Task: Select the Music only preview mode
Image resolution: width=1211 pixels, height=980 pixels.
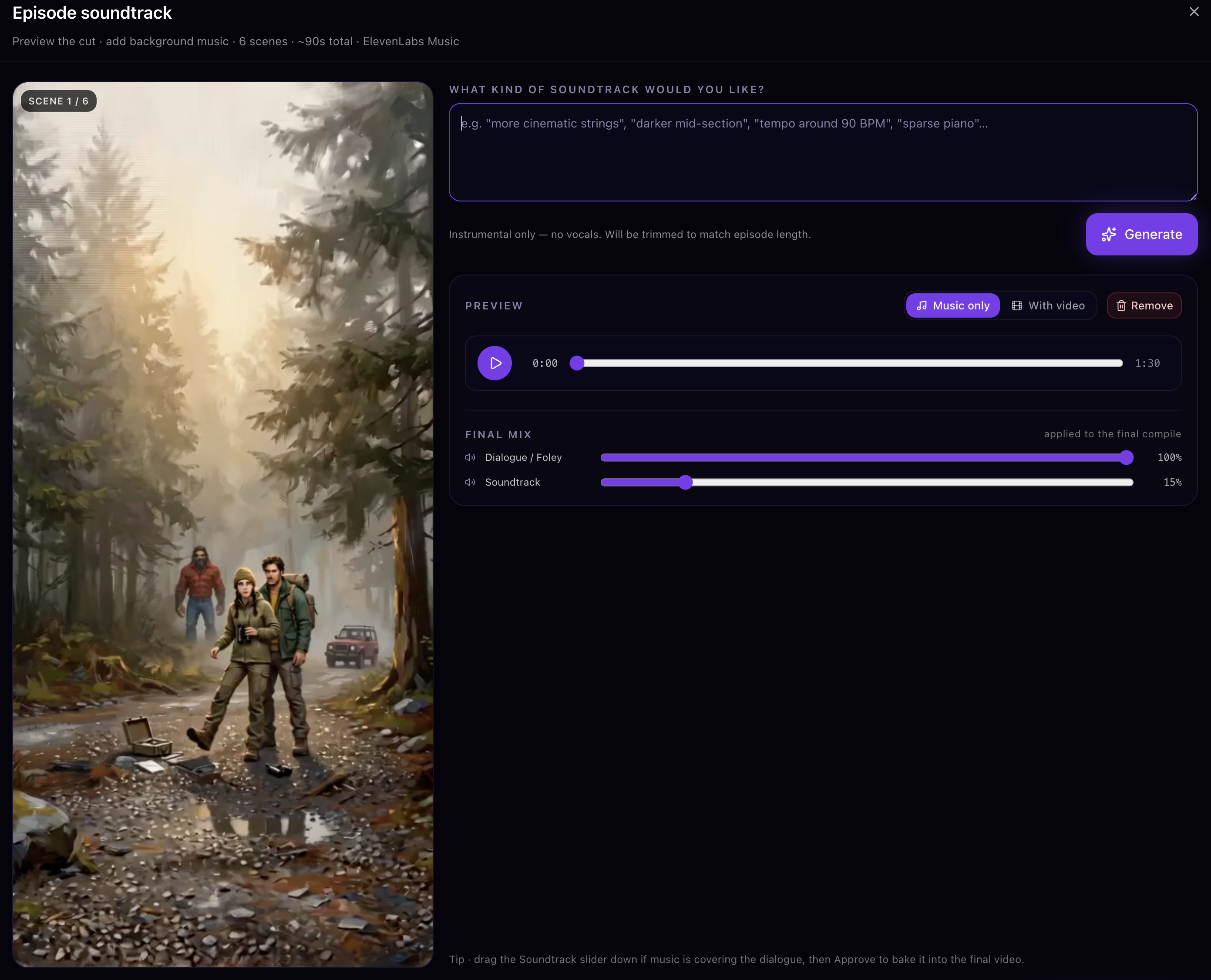Action: coord(952,305)
